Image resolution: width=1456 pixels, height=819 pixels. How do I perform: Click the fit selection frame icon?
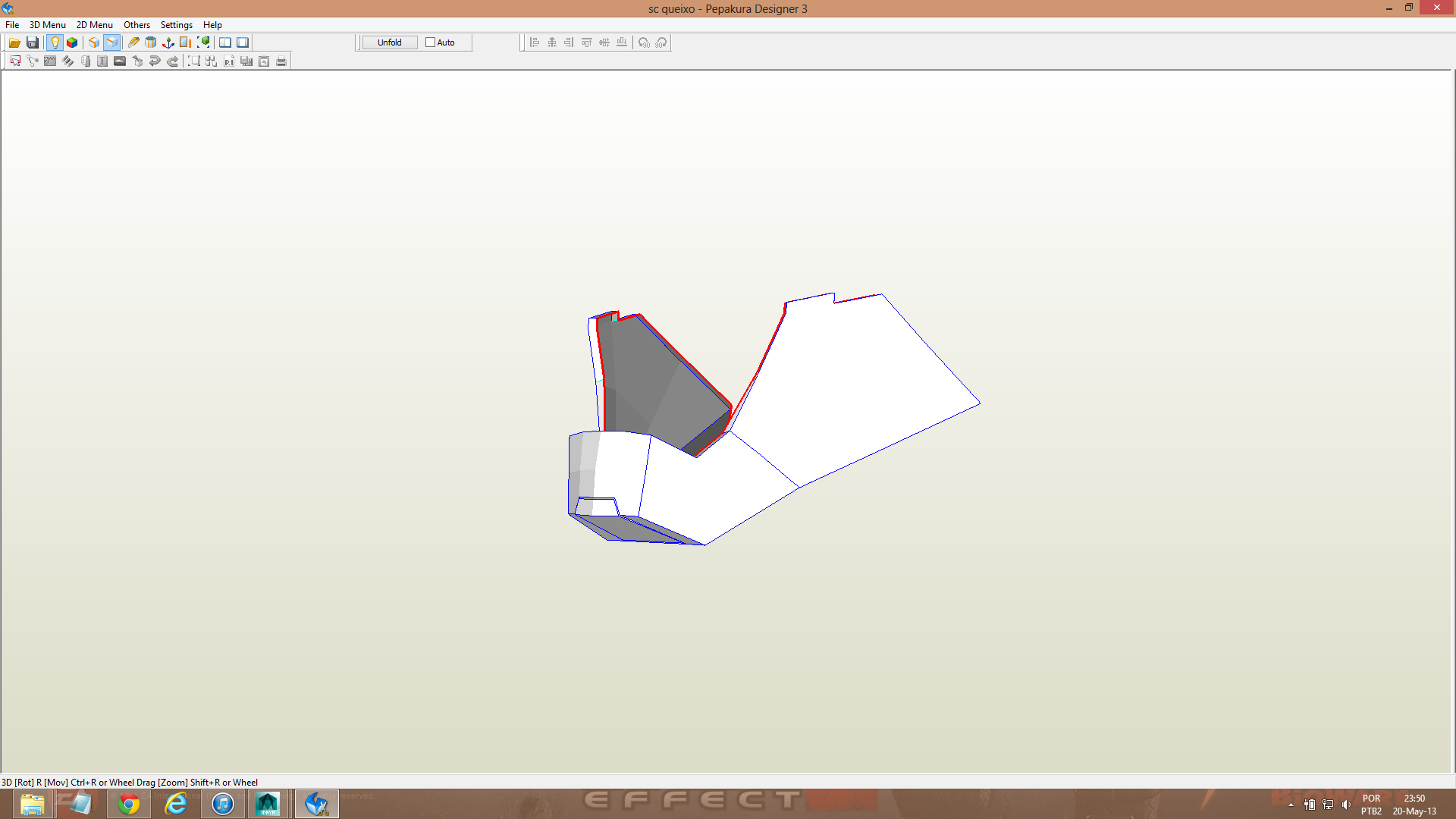[x=194, y=61]
